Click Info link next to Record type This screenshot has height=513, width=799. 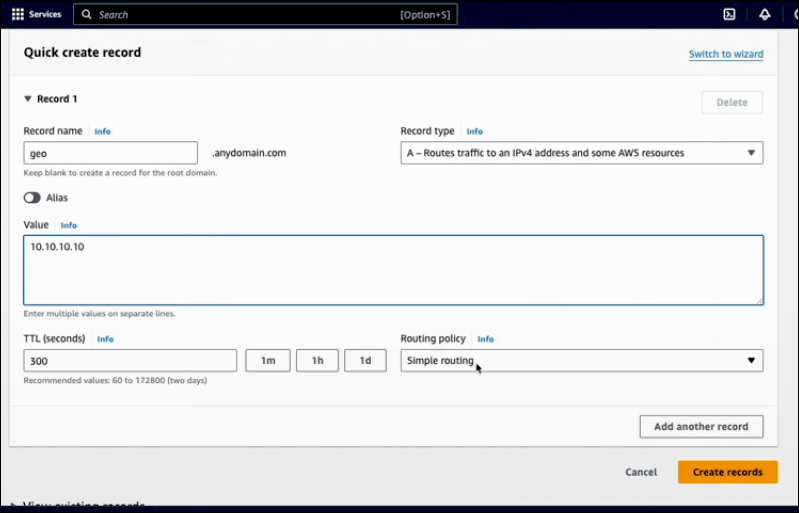[x=474, y=131]
